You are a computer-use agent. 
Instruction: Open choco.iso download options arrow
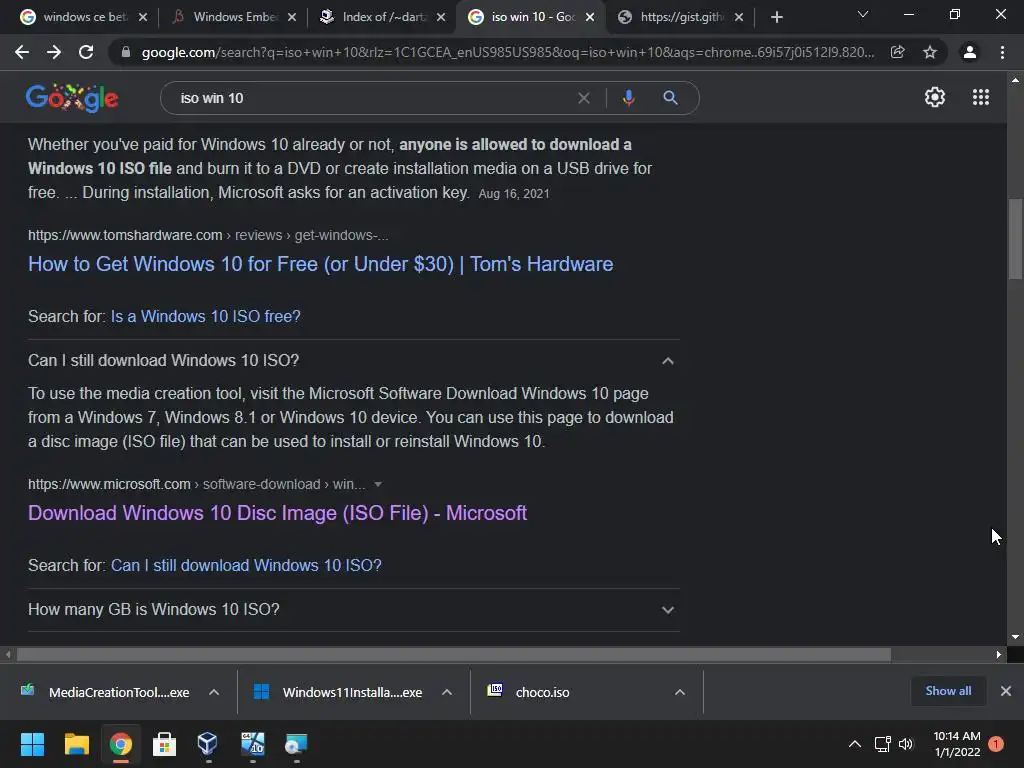(x=680, y=692)
